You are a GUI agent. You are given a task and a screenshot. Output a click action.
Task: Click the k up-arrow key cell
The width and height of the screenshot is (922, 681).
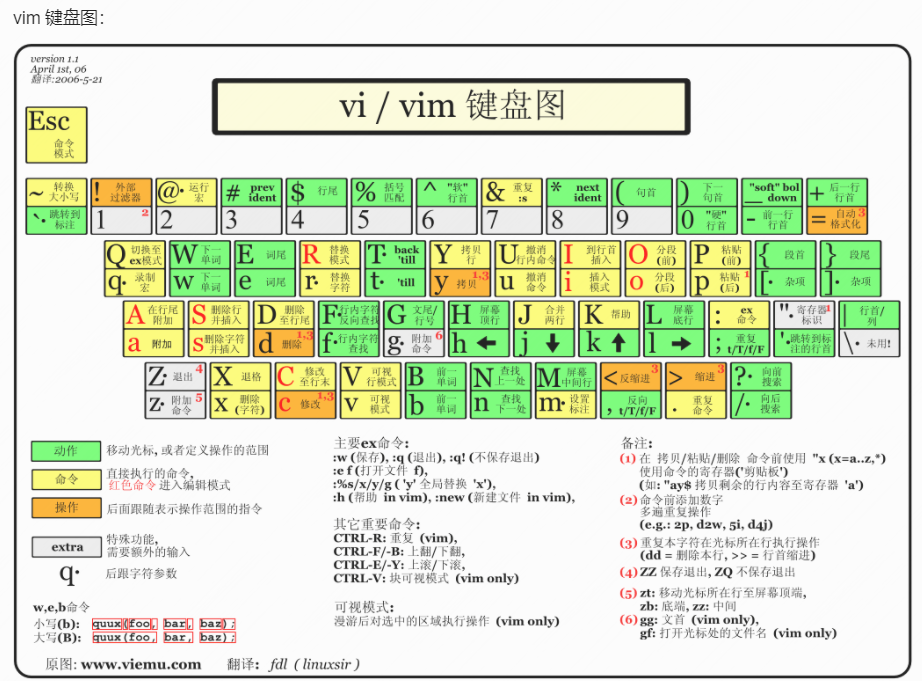coord(609,343)
